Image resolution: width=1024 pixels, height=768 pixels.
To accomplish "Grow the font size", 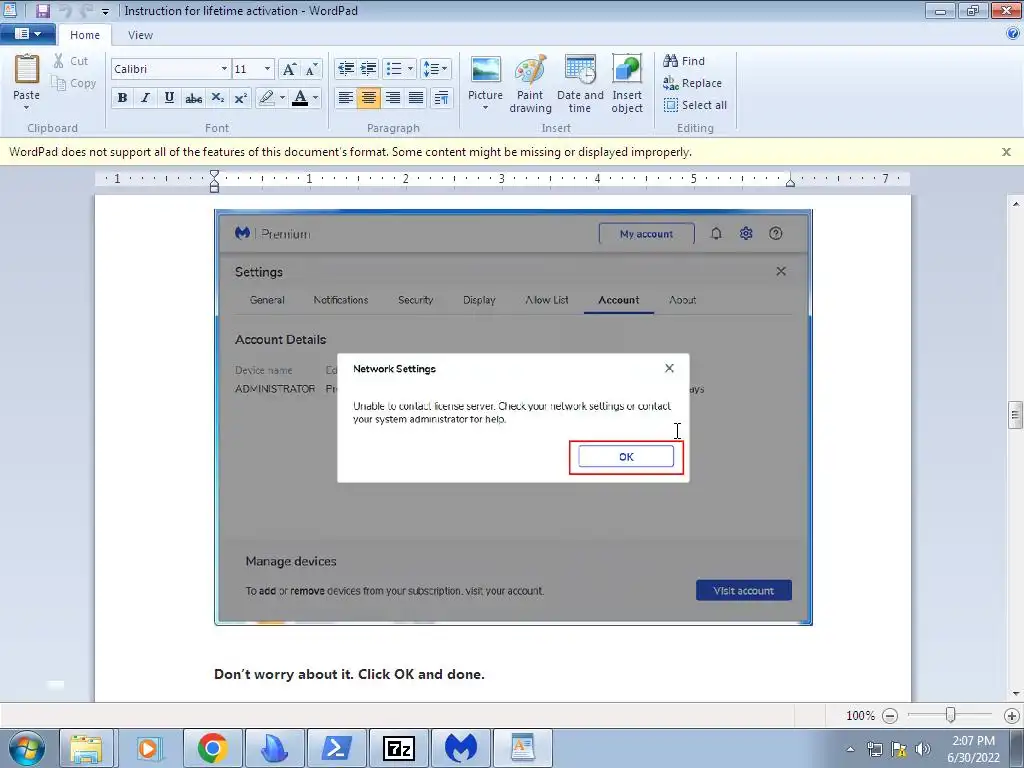I will click(x=289, y=69).
